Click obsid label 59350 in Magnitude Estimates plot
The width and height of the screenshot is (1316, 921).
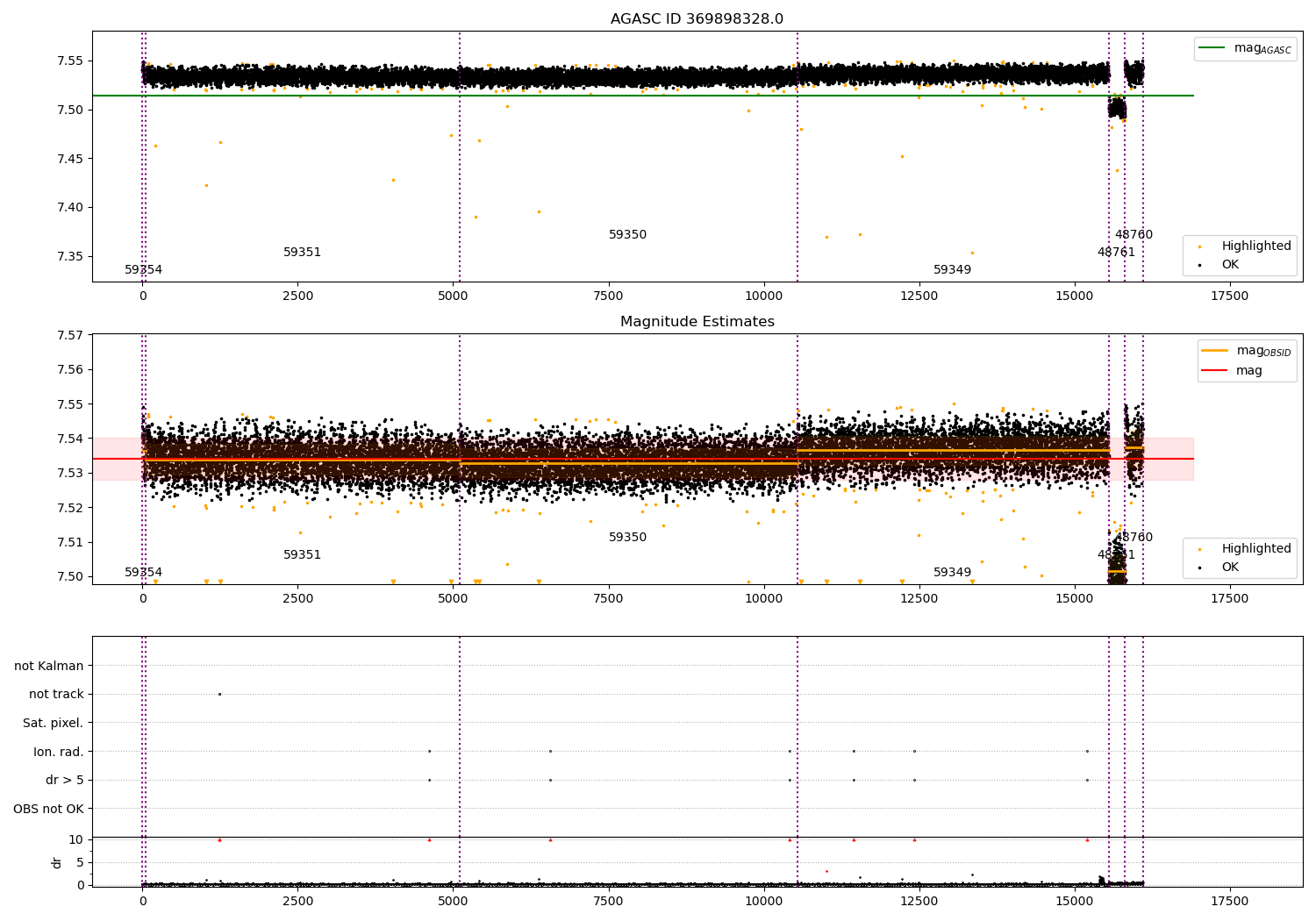[627, 538]
